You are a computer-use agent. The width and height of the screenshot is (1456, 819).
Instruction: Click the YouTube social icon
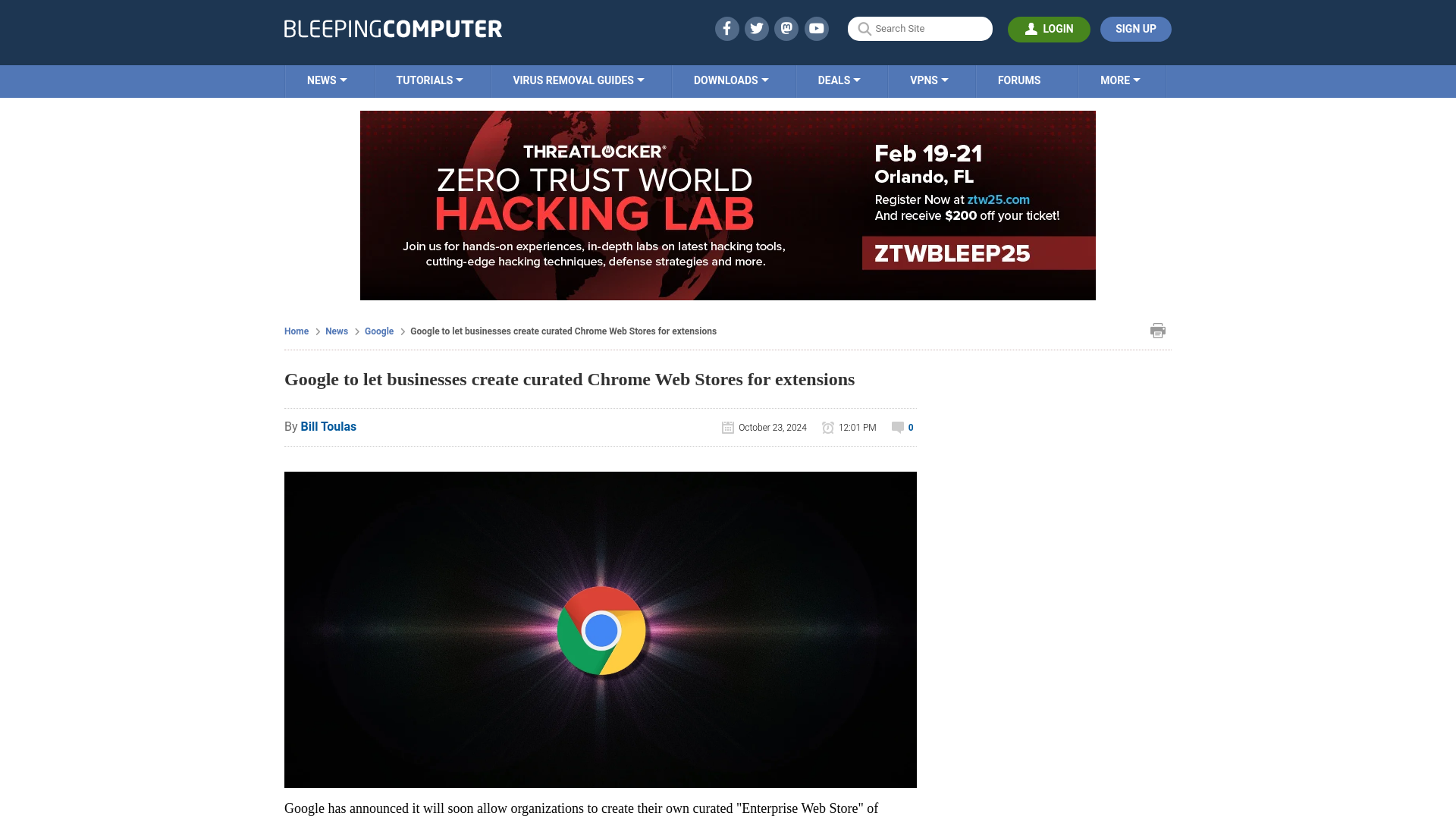(817, 28)
